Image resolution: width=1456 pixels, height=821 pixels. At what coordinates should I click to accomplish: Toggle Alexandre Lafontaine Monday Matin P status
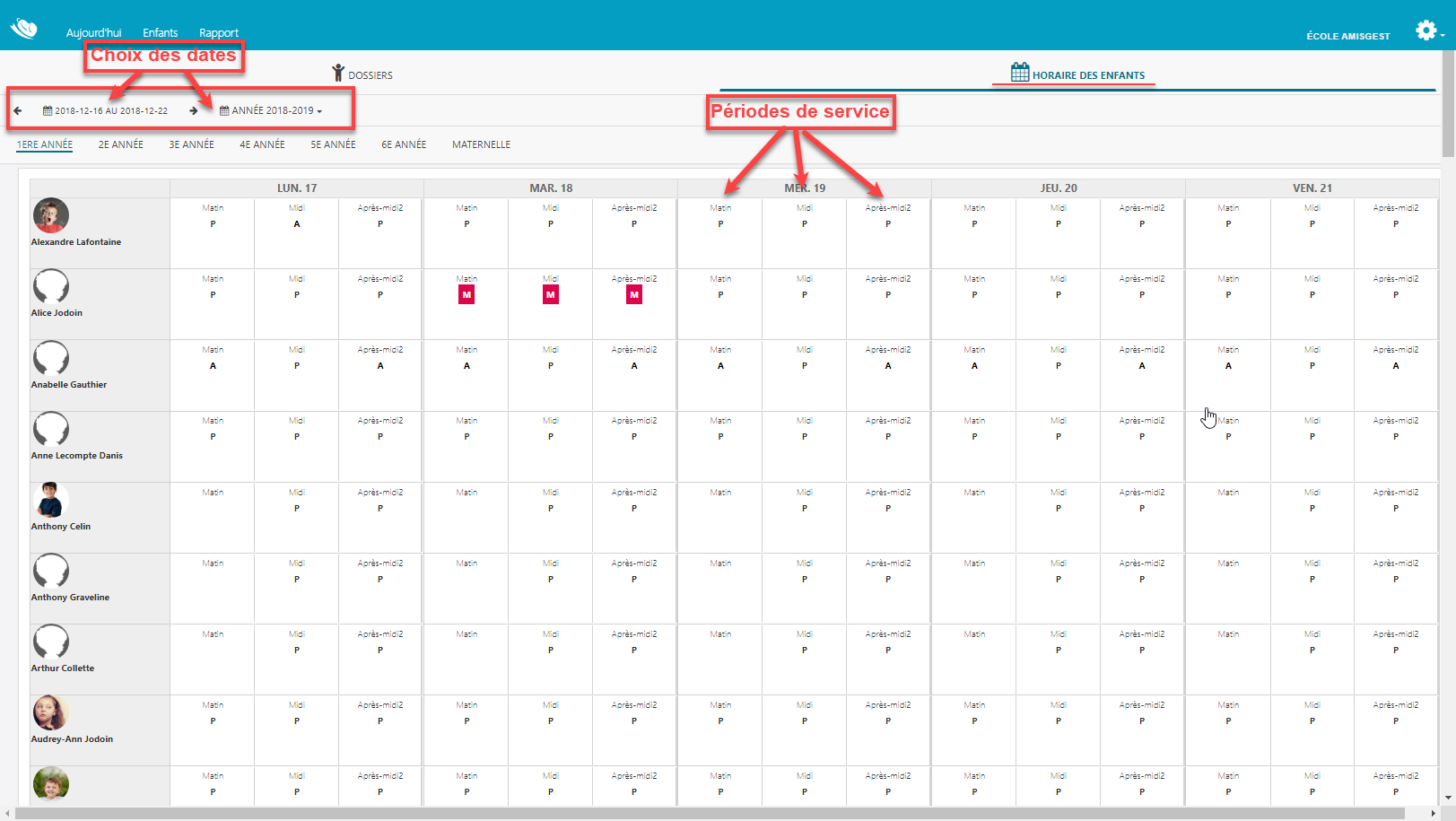[213, 224]
